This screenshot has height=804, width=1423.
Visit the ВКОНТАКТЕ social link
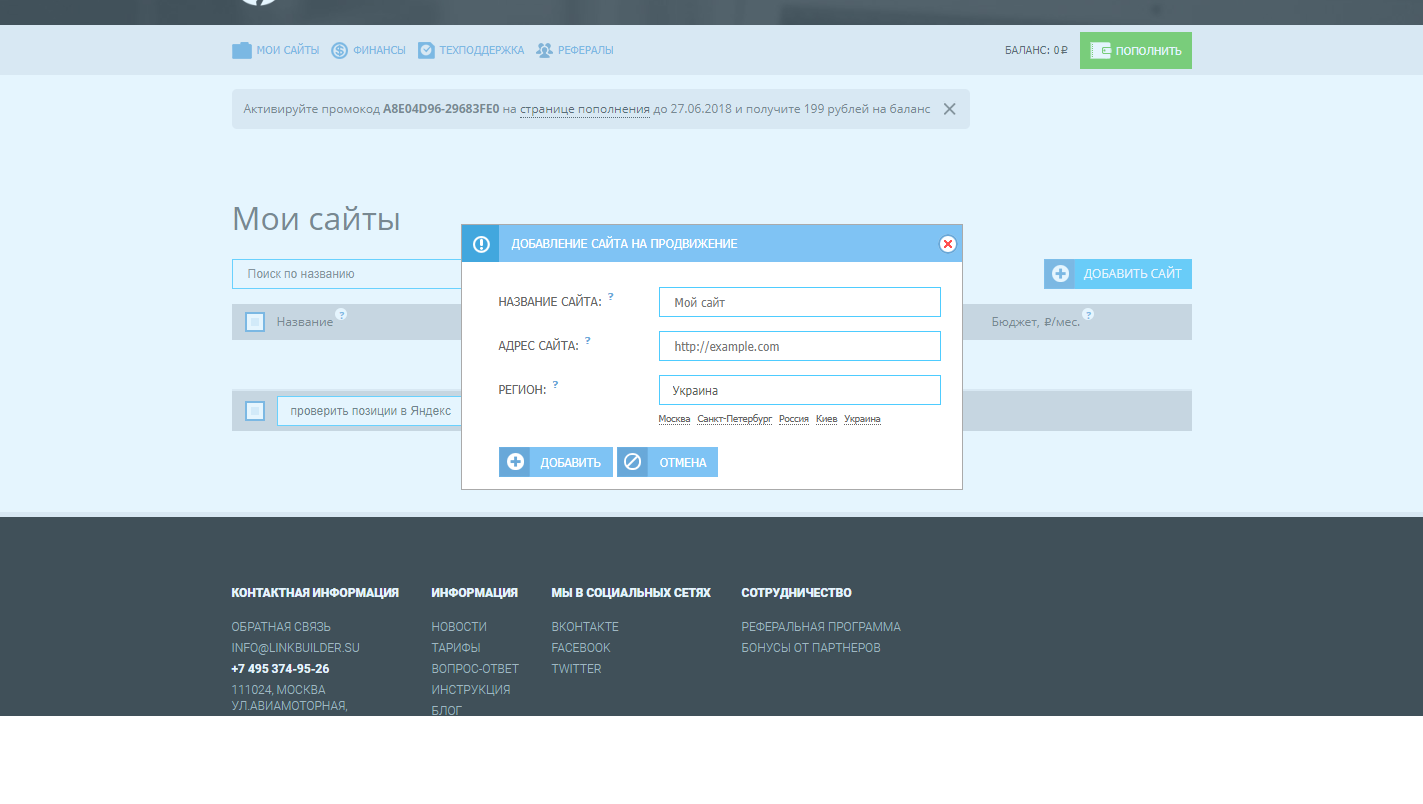[585, 627]
